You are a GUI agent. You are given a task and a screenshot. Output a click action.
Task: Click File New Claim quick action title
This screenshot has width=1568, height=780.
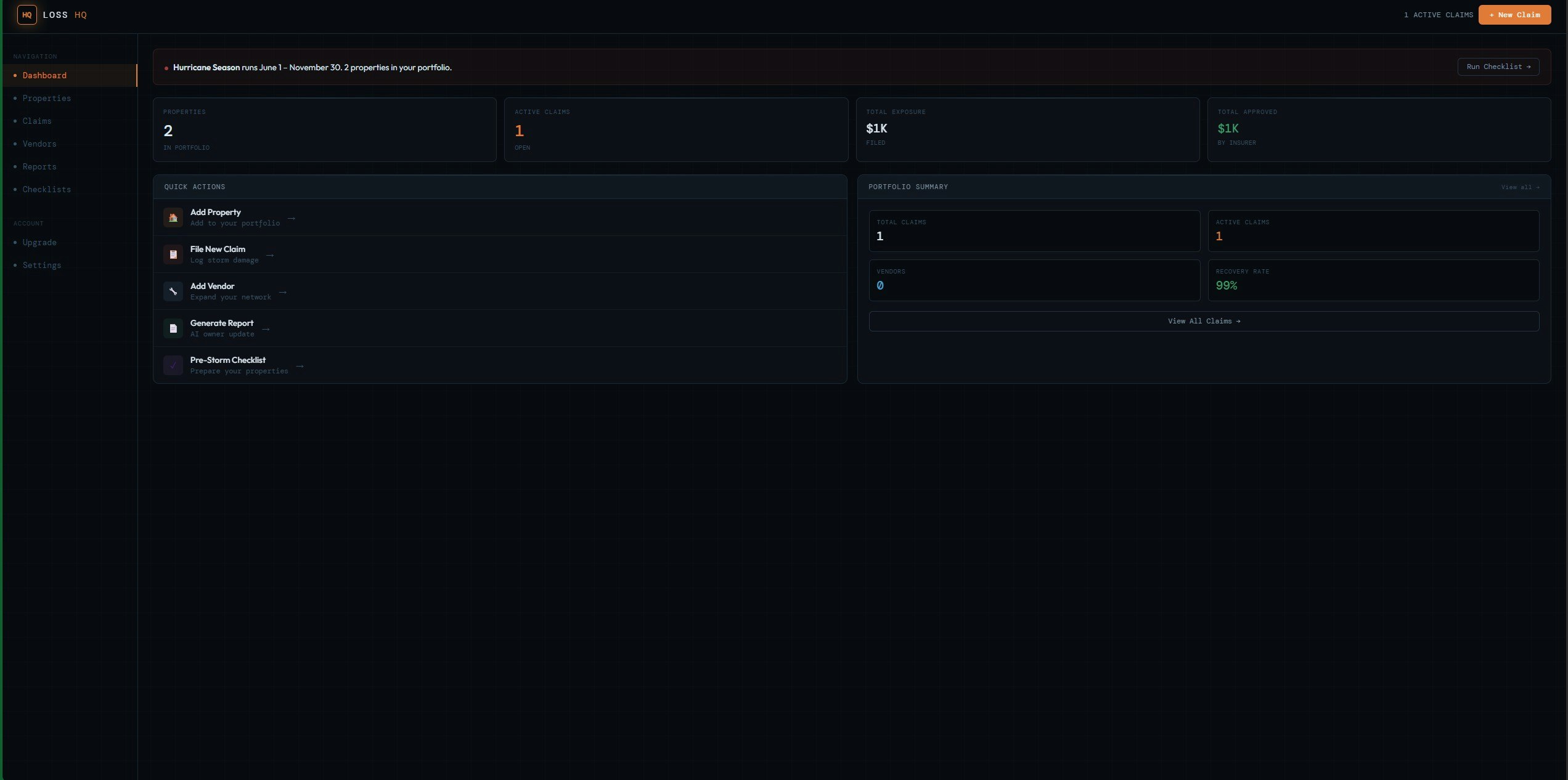pos(218,249)
